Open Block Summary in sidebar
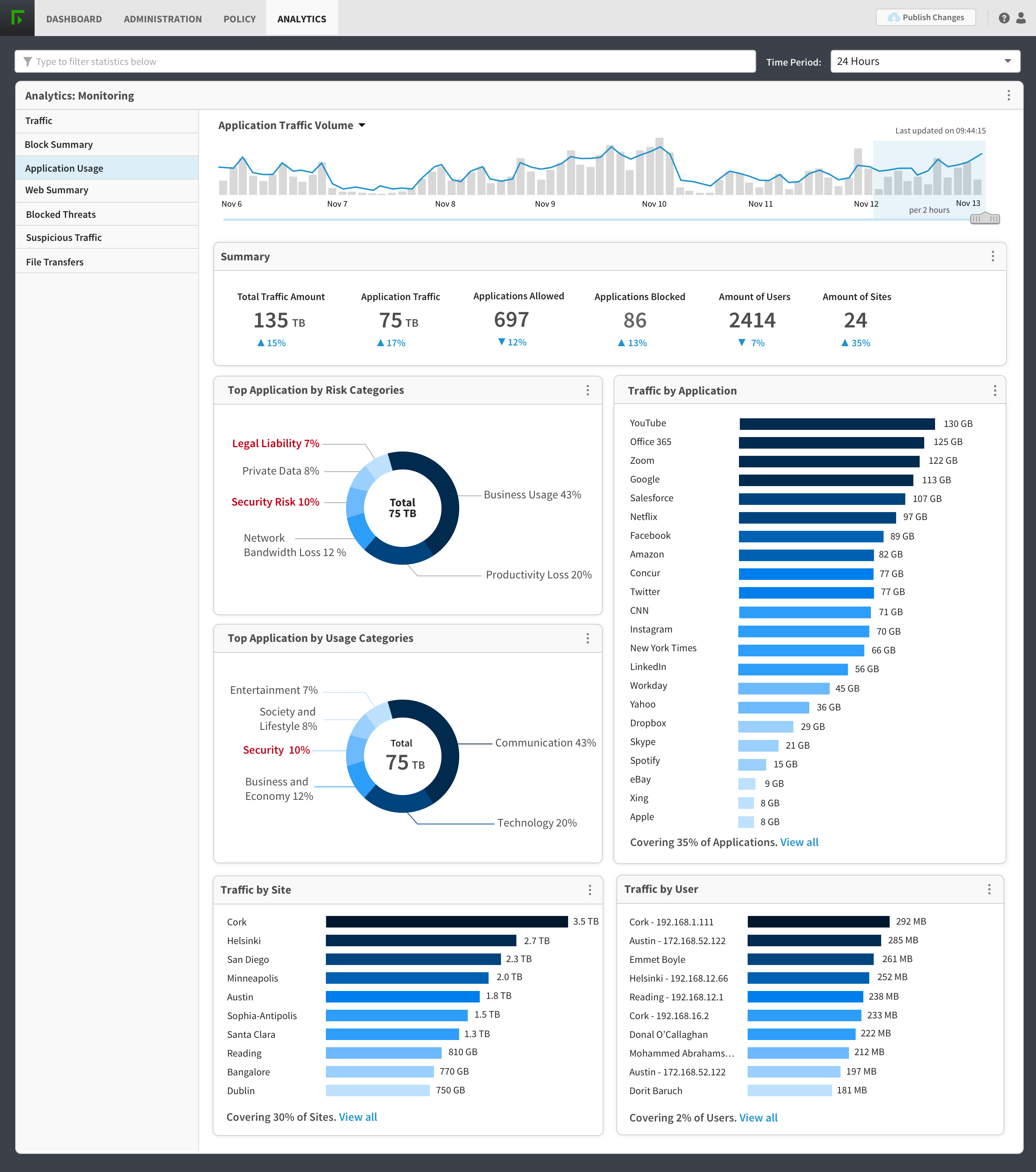 107,145
